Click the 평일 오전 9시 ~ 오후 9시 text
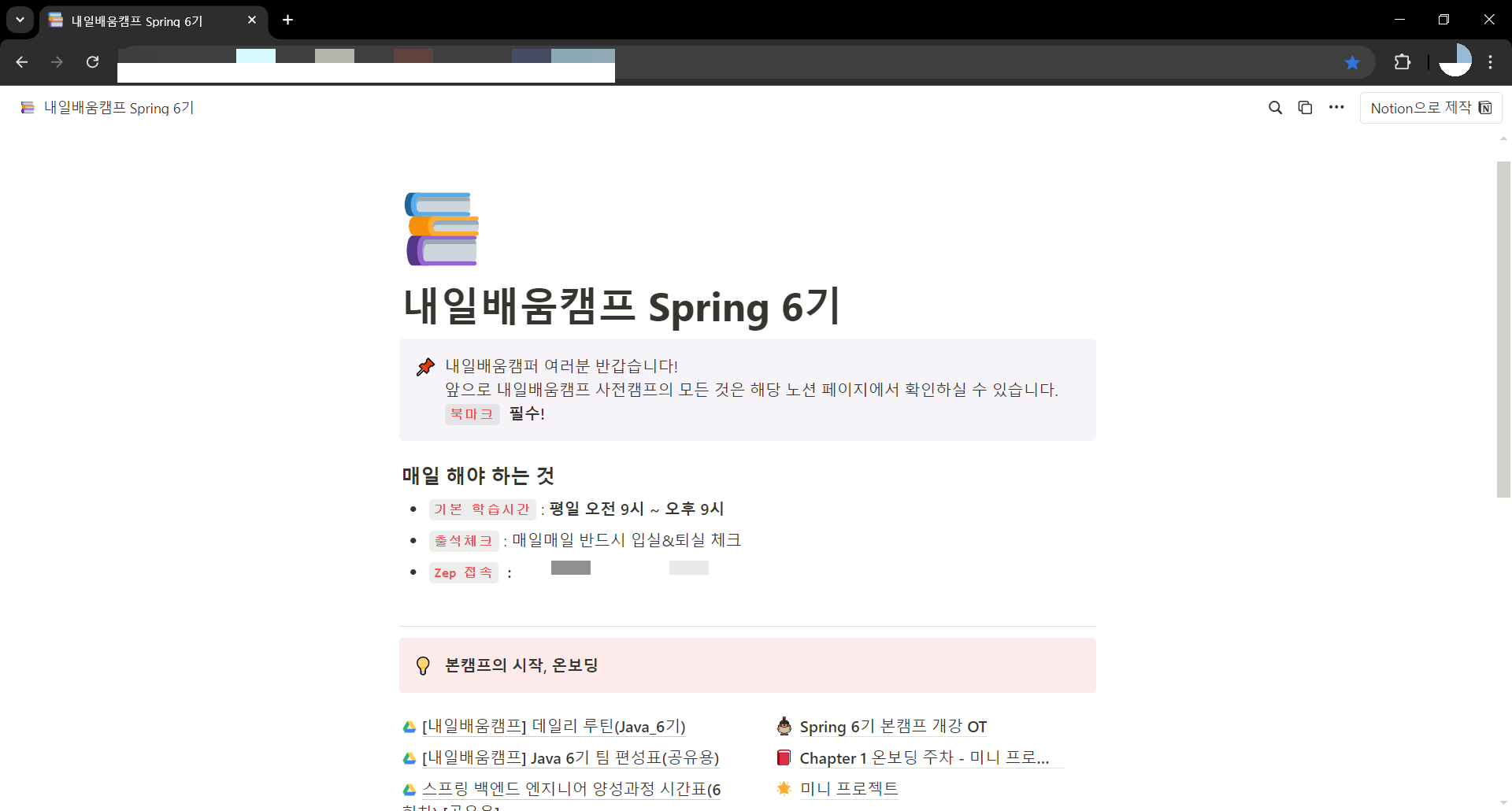This screenshot has height=811, width=1512. coord(636,509)
